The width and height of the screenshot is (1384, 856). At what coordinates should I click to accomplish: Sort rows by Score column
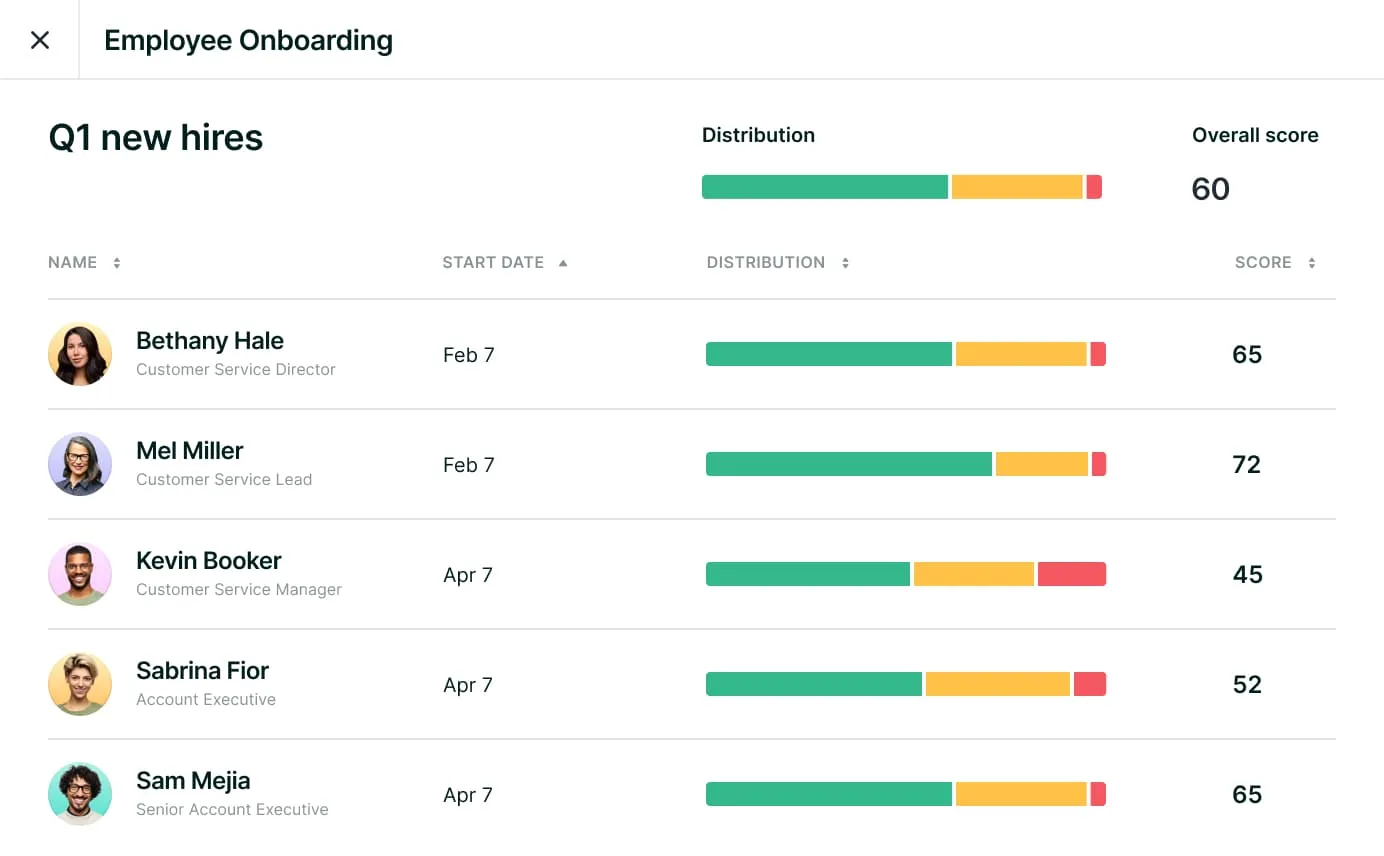(x=1311, y=263)
